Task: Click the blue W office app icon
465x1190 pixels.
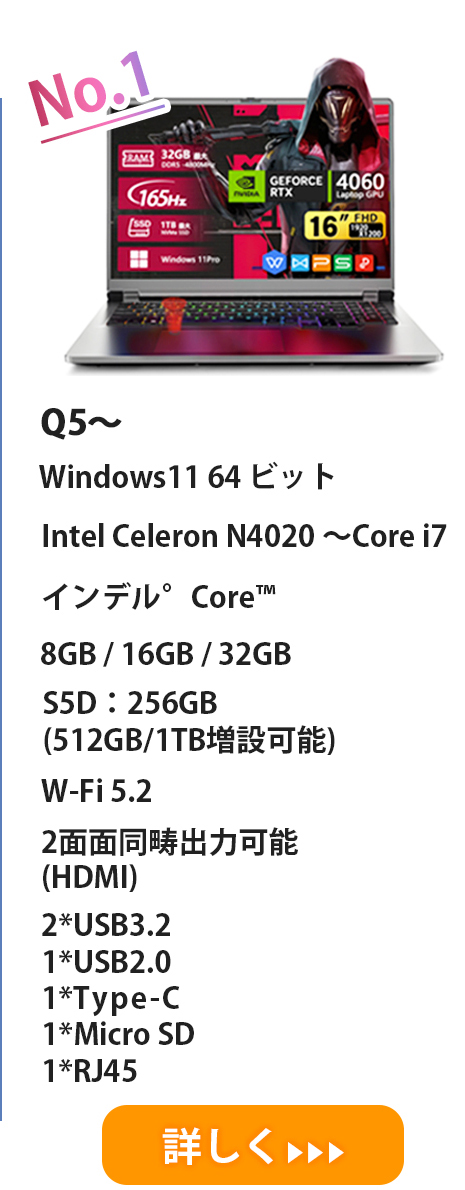Action: [x=273, y=263]
